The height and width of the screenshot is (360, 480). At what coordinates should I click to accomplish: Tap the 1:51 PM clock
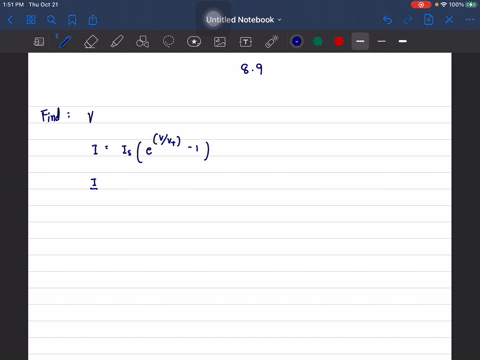(x=13, y=5)
